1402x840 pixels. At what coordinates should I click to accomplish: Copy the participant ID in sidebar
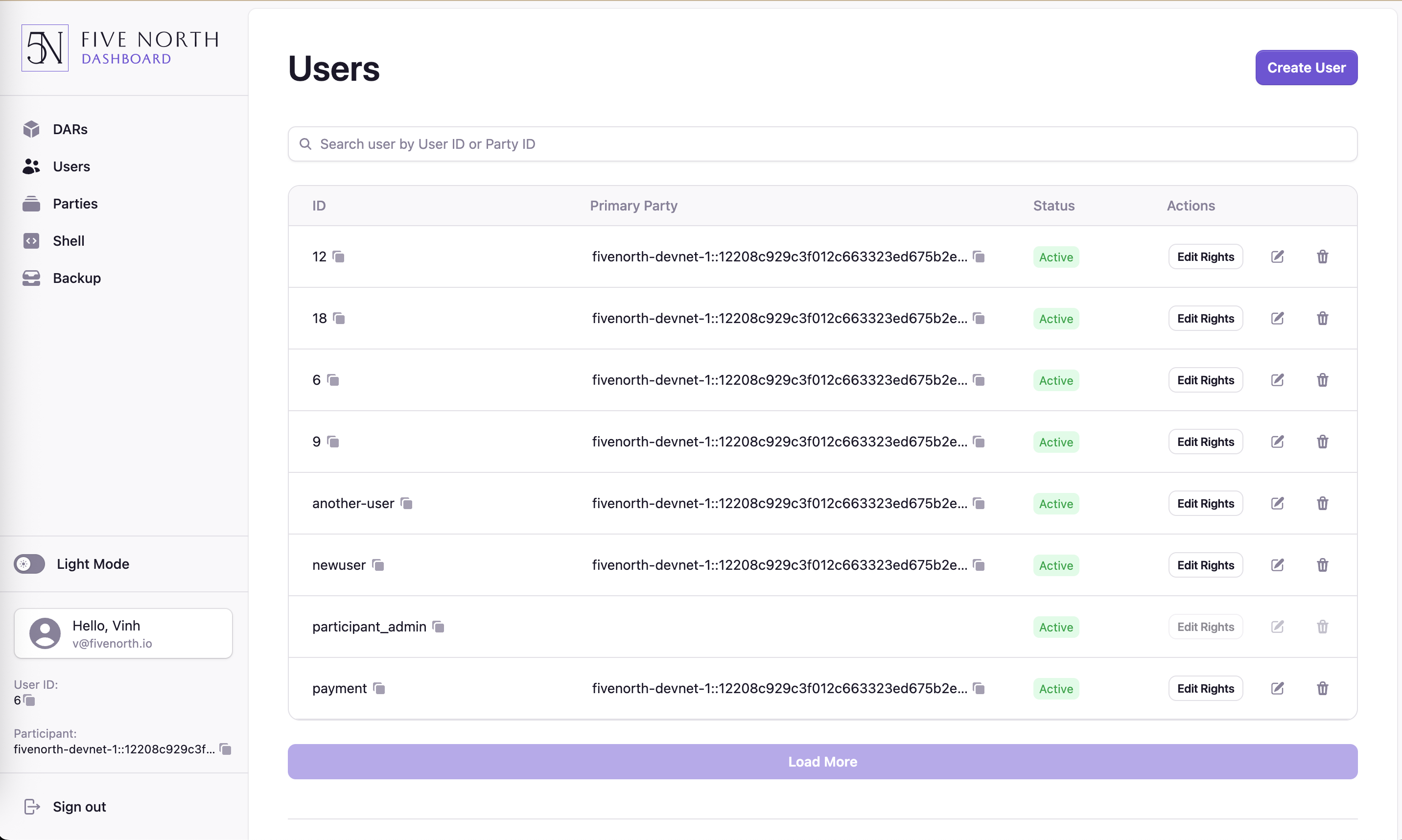coord(225,749)
